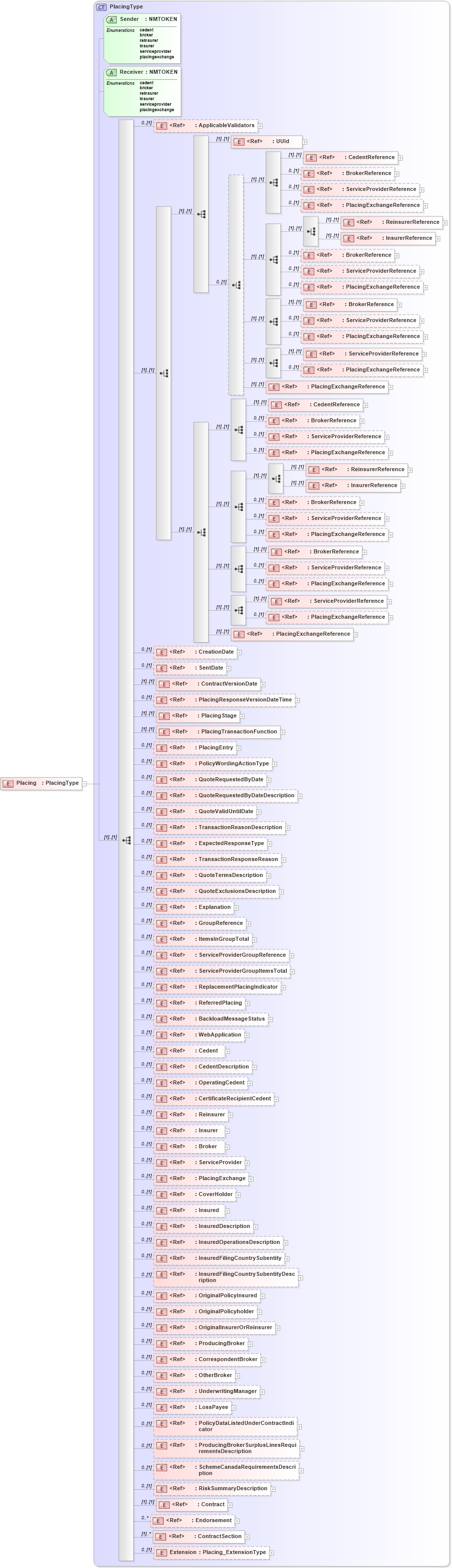Click the E icon of Cedent
Screen dimensions: 452x1568
tap(162, 1051)
